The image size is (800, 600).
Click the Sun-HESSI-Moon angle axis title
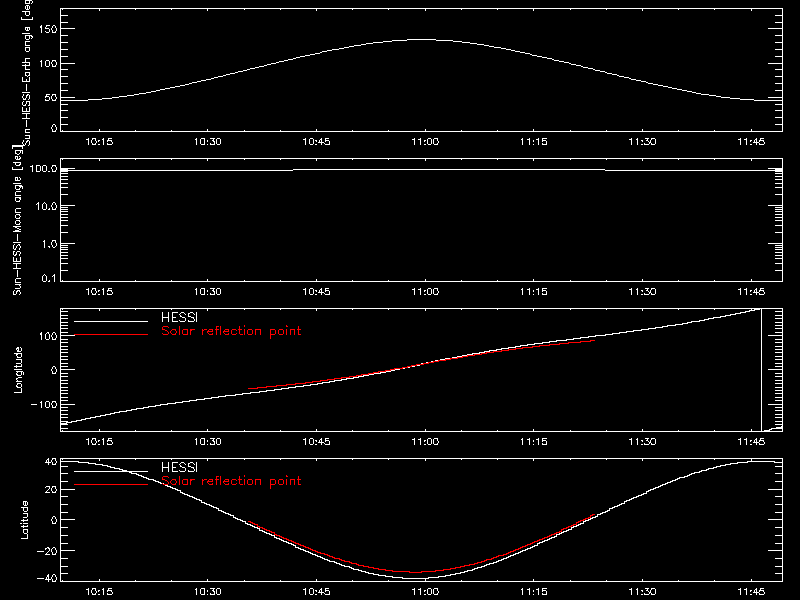point(17,220)
